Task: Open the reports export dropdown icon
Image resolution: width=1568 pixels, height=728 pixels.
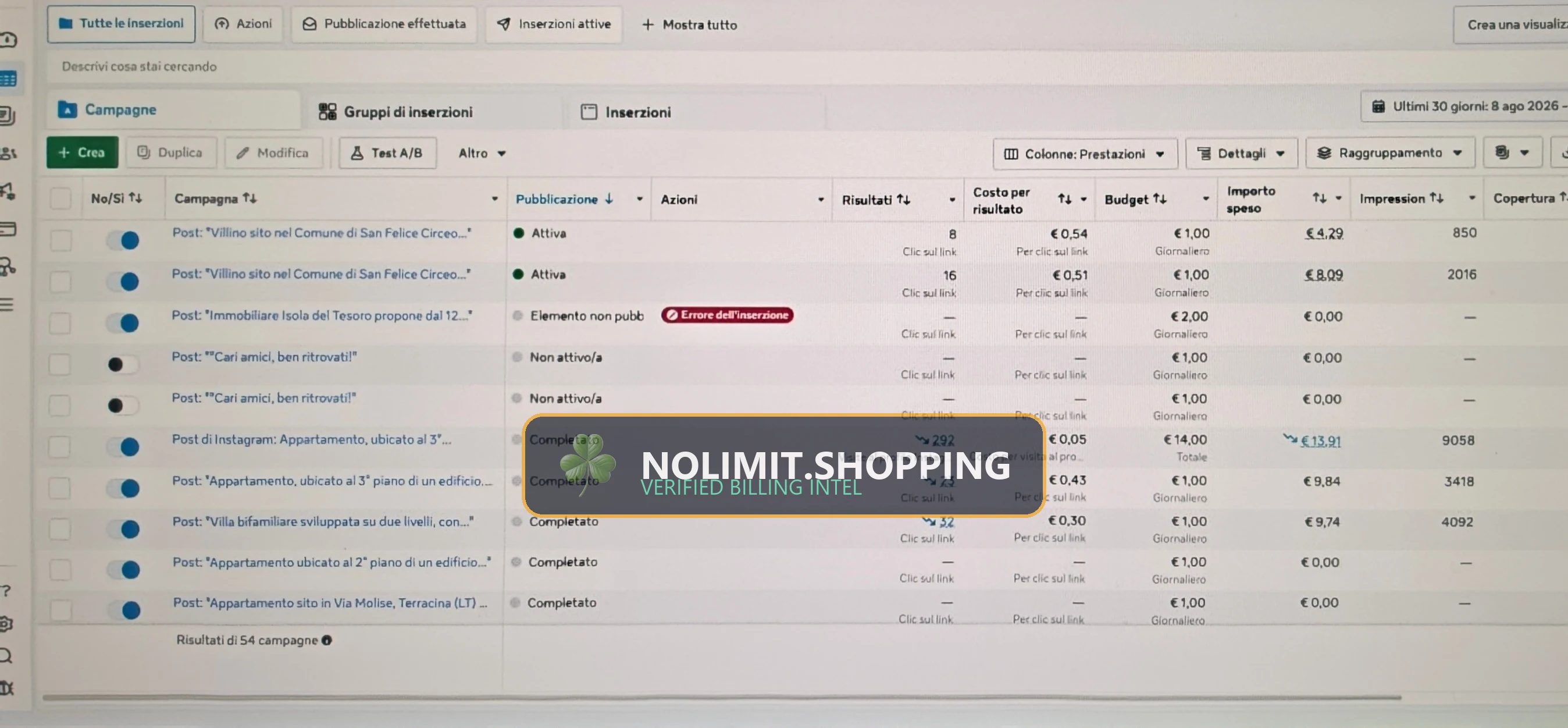Action: coord(1513,152)
